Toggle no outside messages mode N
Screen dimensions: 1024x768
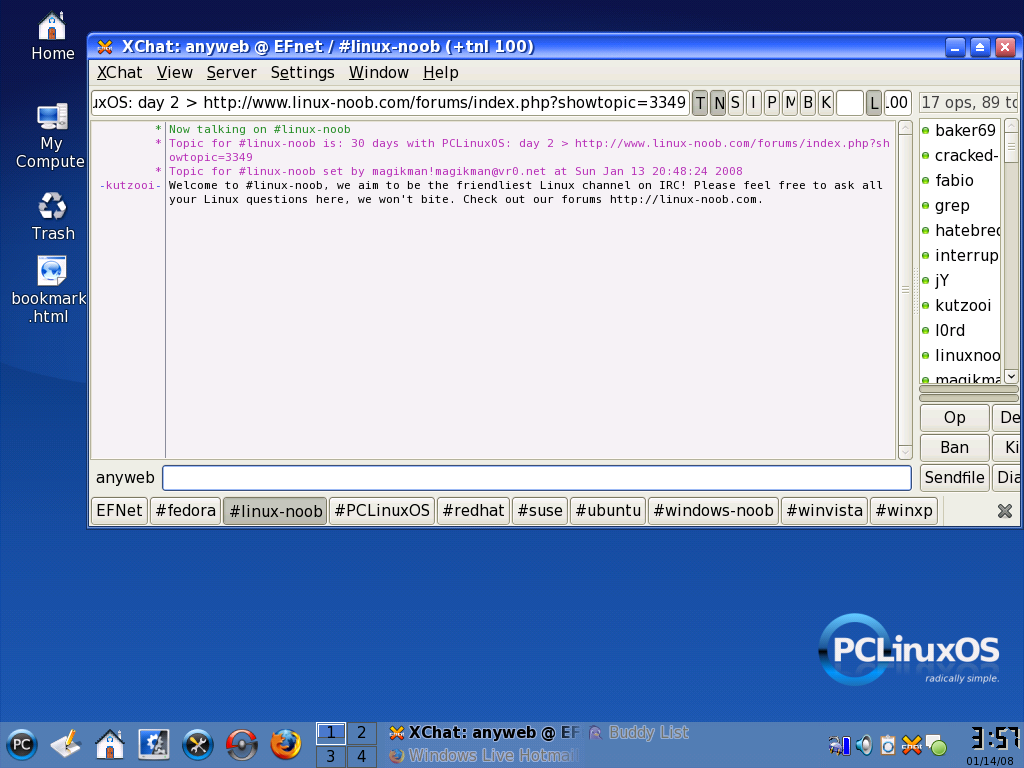[718, 103]
